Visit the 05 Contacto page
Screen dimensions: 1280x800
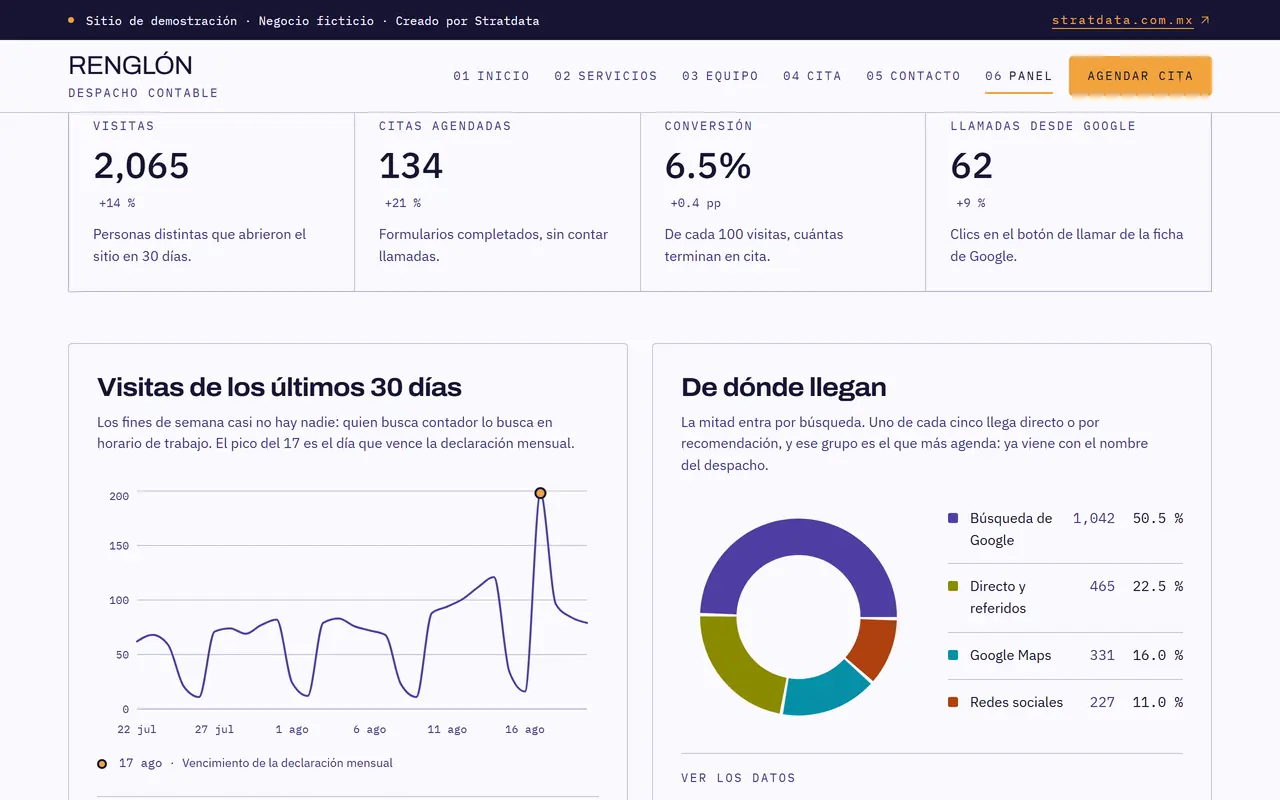913,76
